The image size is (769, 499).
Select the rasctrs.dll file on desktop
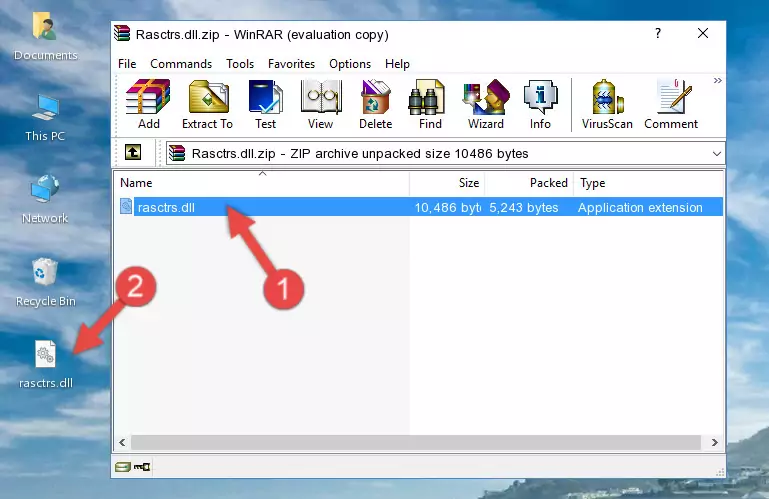[x=45, y=365]
